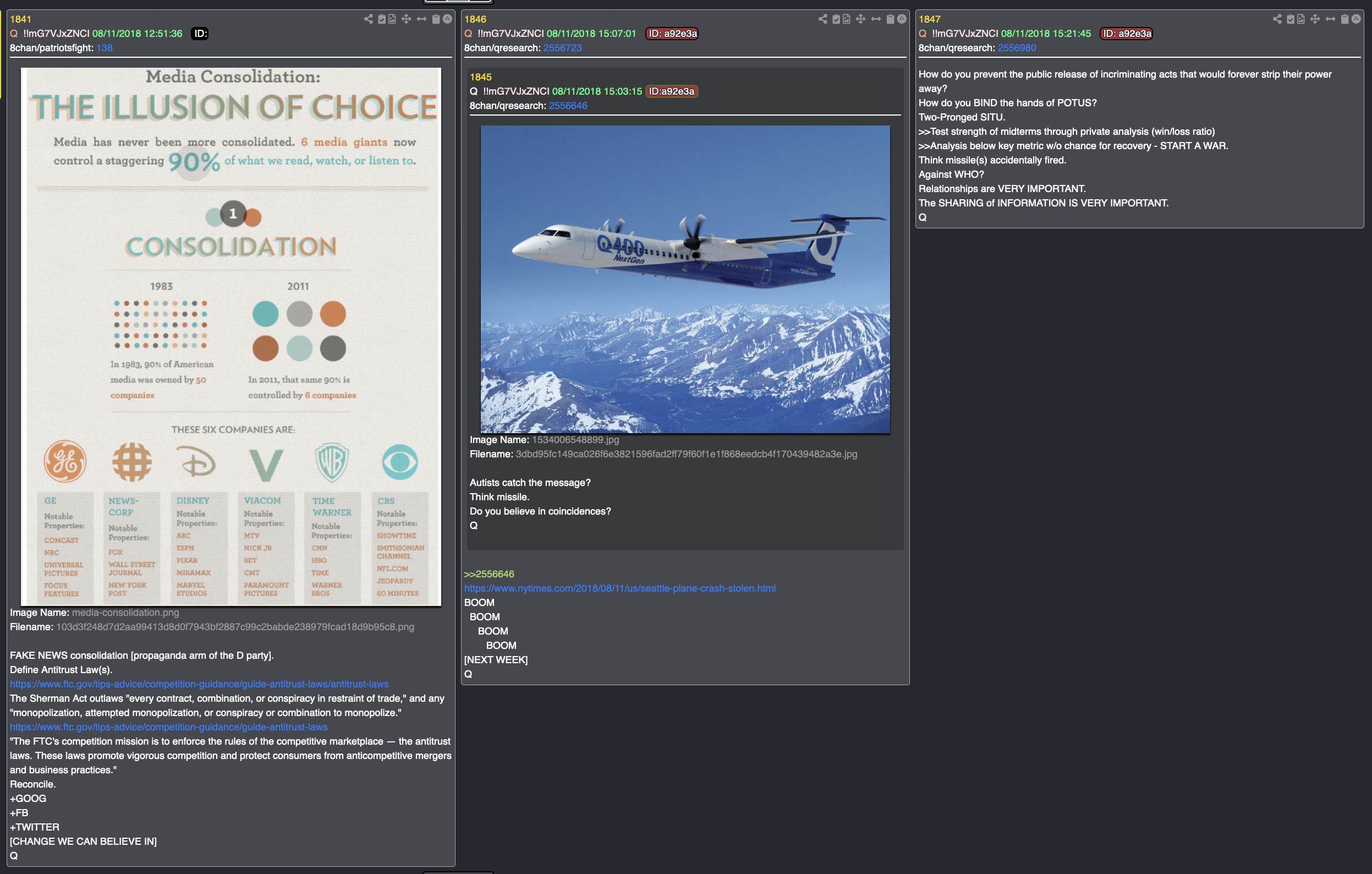Click the image file icon on post 1841

click(x=392, y=19)
